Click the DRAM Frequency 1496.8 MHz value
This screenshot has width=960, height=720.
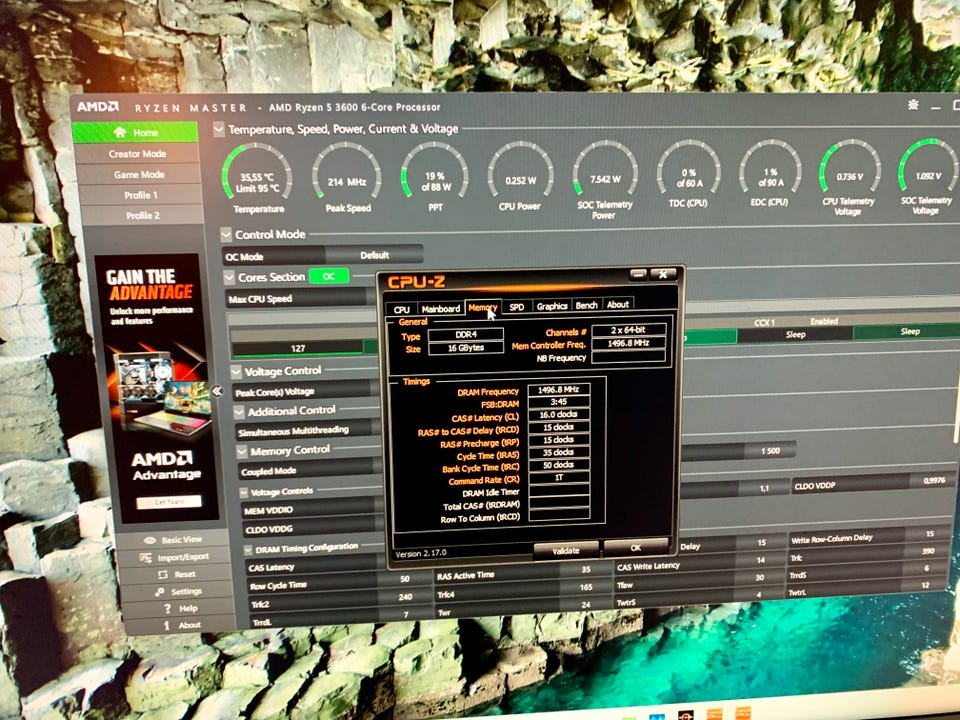pos(558,389)
